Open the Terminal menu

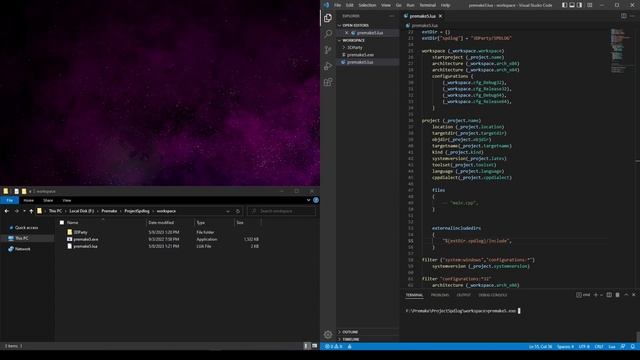428,5
